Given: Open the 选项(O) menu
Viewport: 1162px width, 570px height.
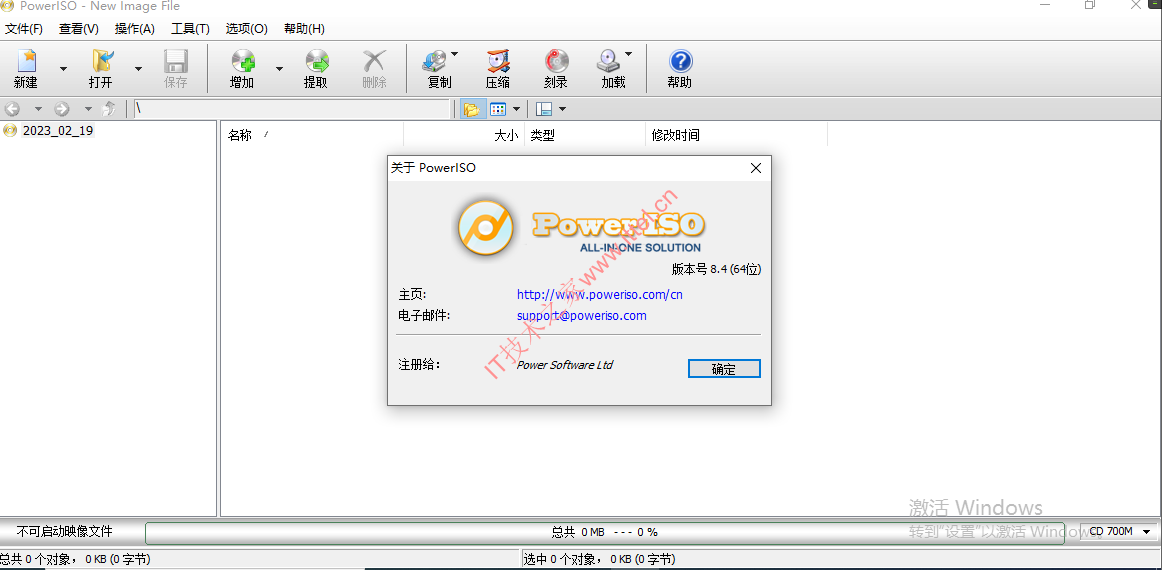Looking at the screenshot, I should pyautogui.click(x=247, y=29).
